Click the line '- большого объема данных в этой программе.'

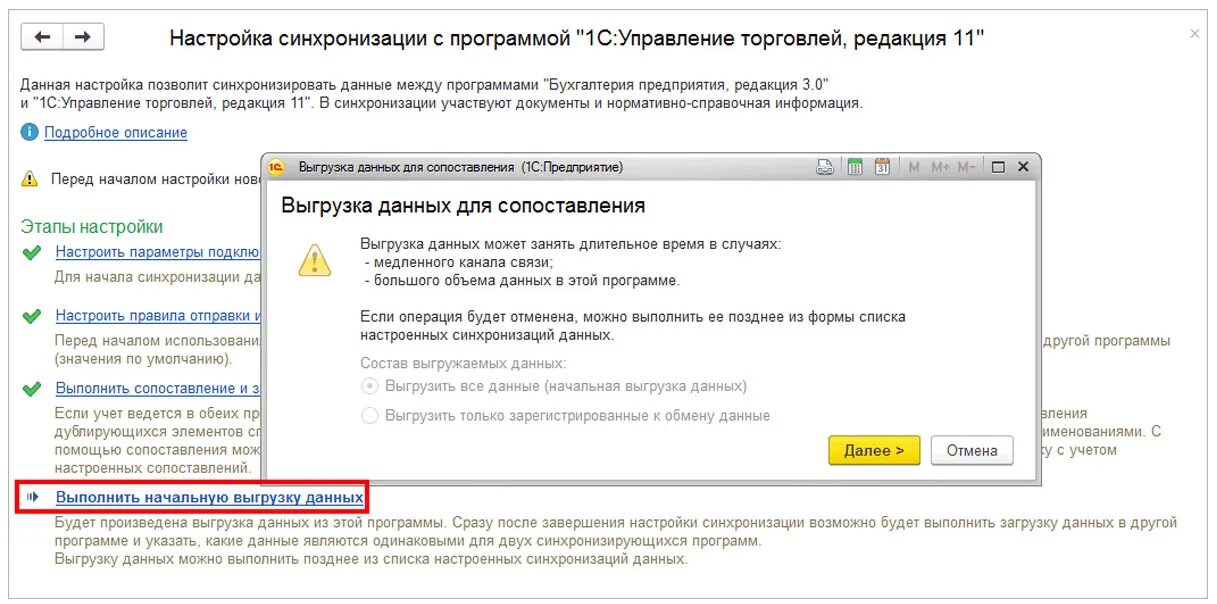click(522, 280)
